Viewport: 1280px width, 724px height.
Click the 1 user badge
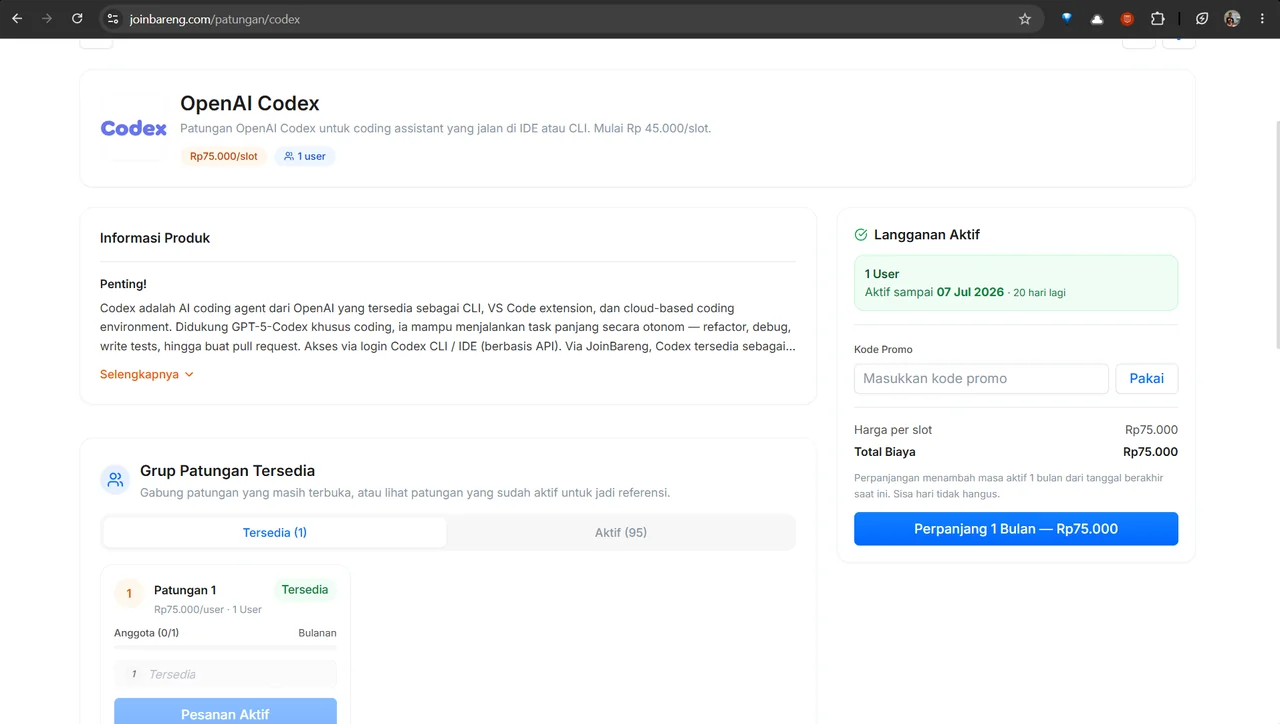(x=305, y=156)
